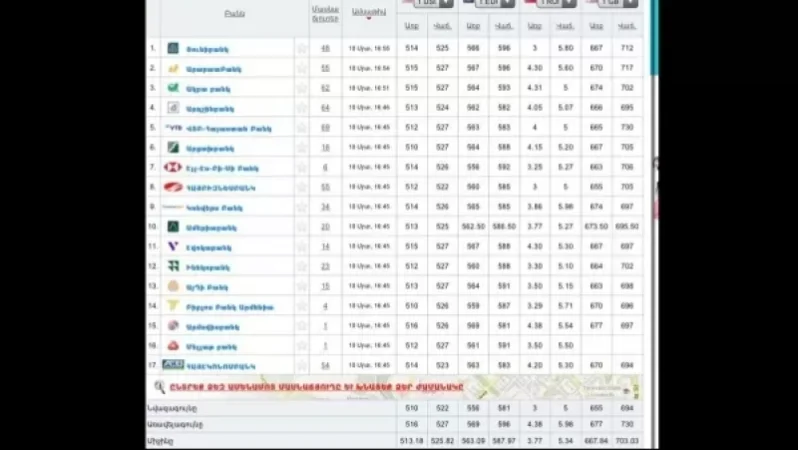This screenshot has width=798, height=450.
Task: Click the ACBA logo in row 17
Action: pyautogui.click(x=173, y=365)
